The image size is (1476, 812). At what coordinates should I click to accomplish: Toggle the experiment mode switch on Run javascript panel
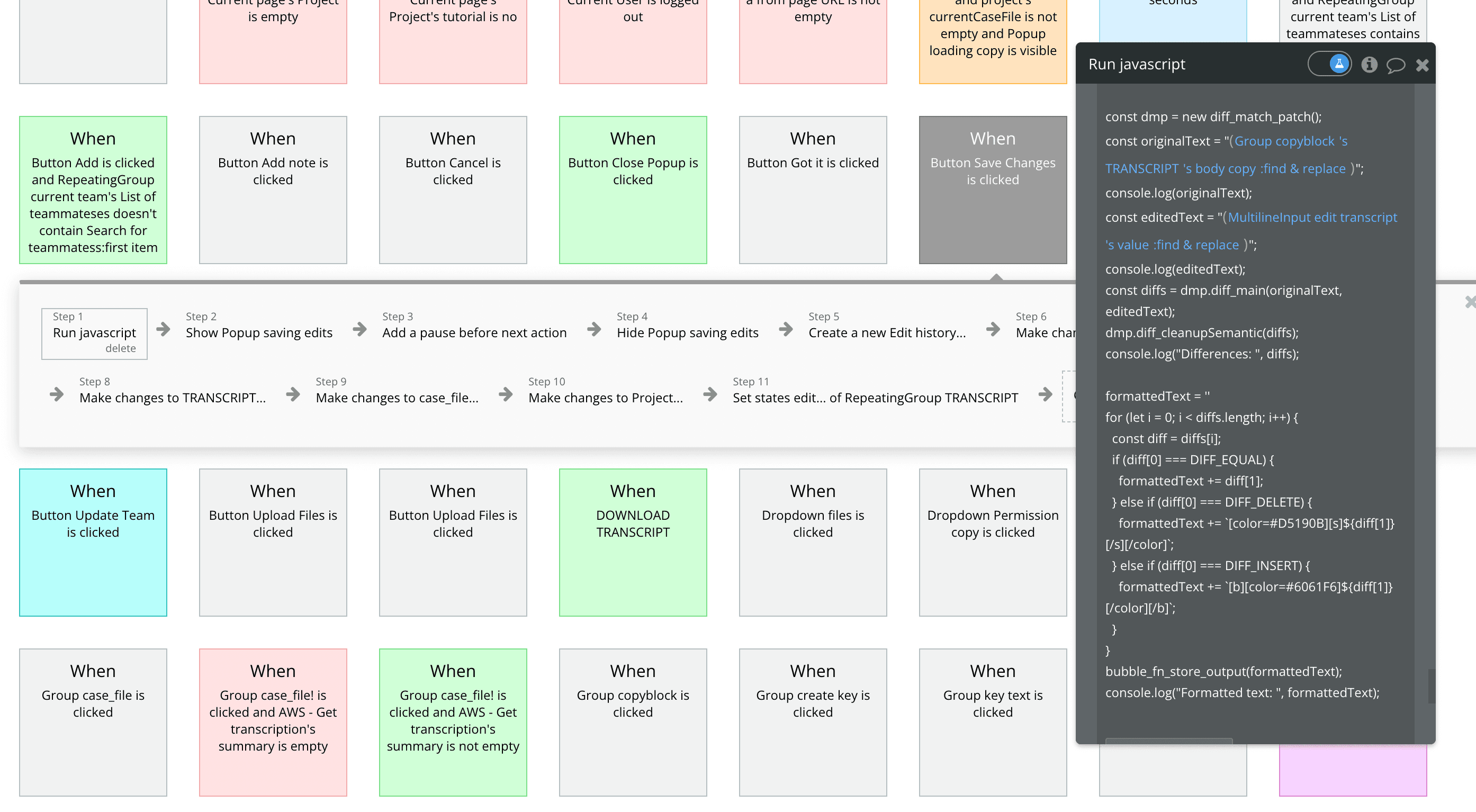pos(1329,64)
